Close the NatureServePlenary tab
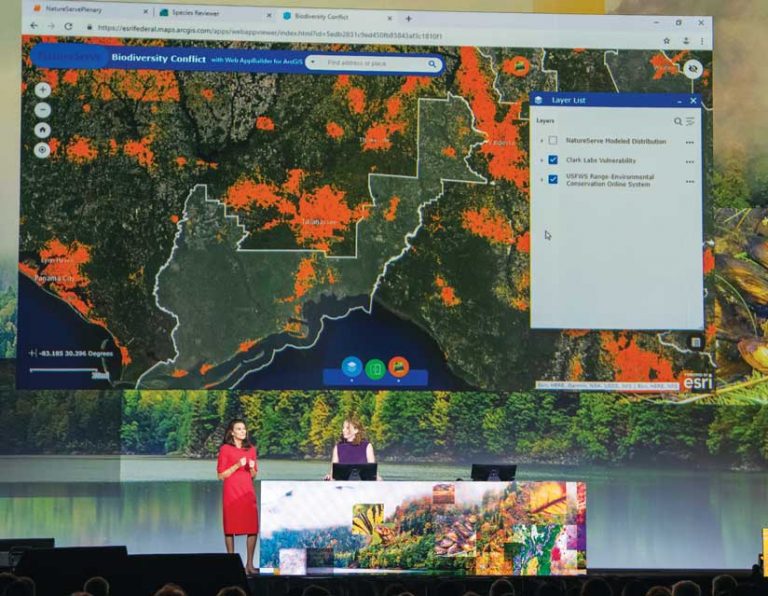Screen dimensions: 768x596 click(x=145, y=11)
